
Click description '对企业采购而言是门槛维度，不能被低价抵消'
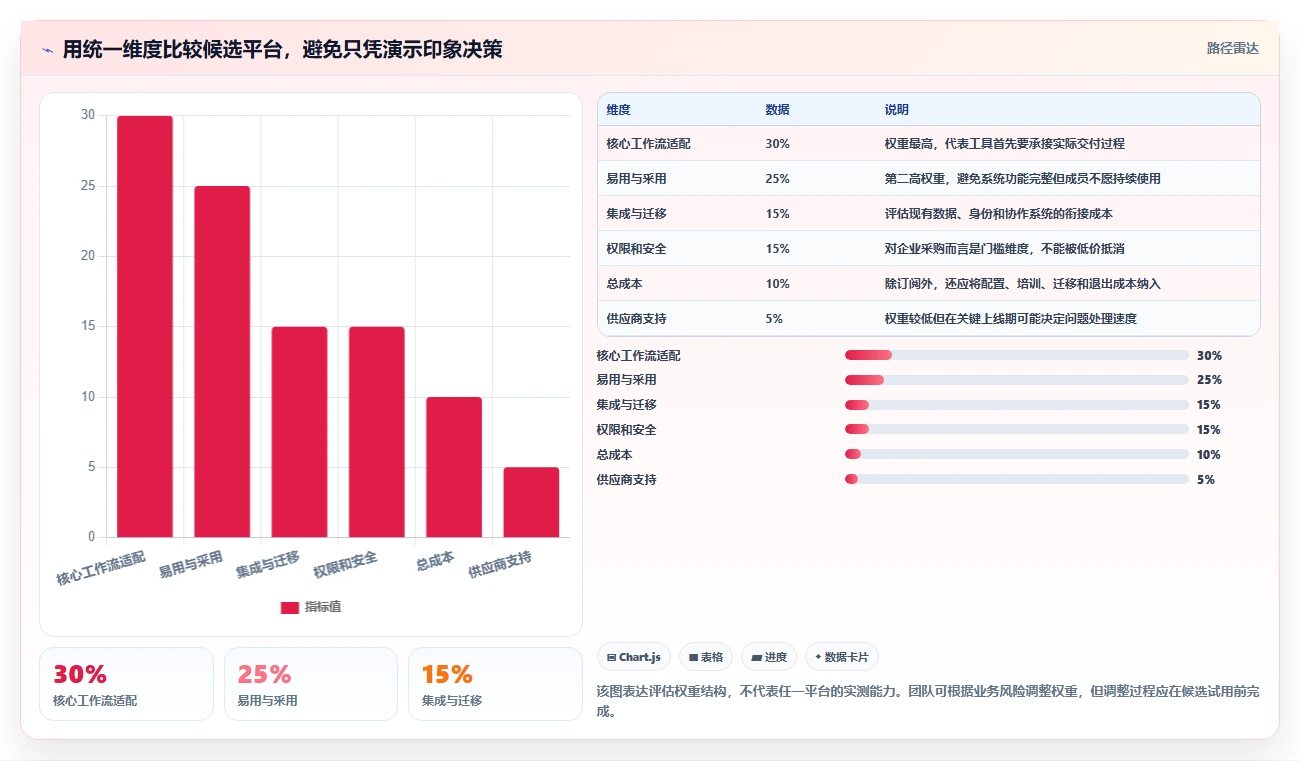pos(1004,249)
